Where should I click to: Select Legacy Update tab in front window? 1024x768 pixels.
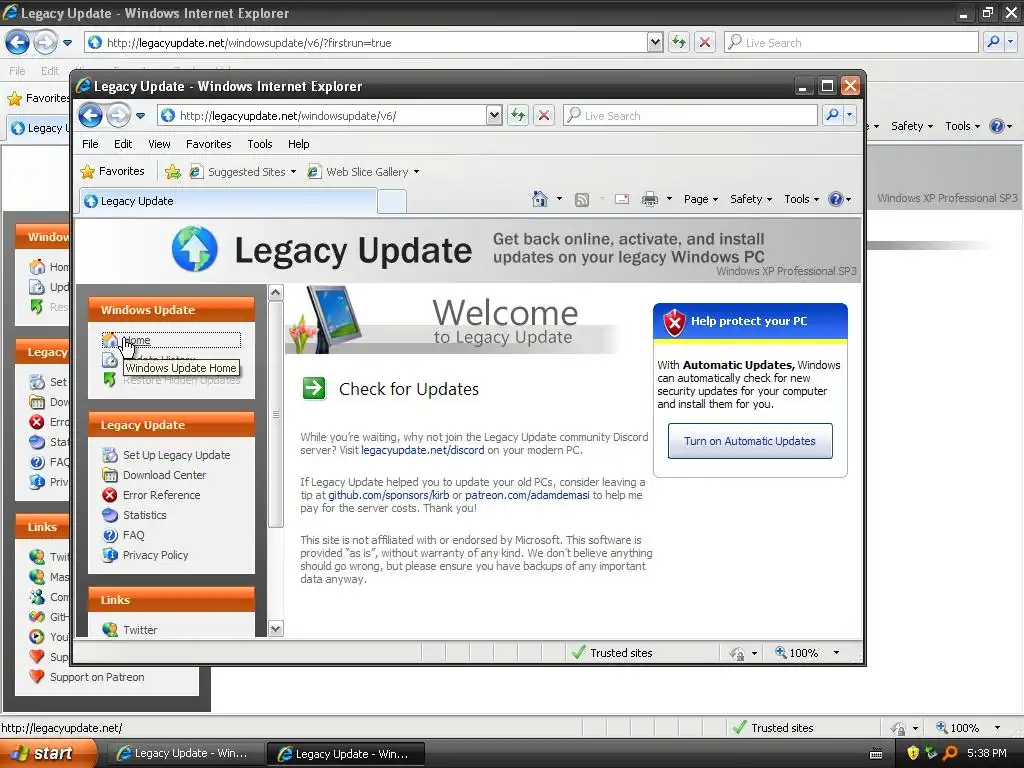[228, 200]
